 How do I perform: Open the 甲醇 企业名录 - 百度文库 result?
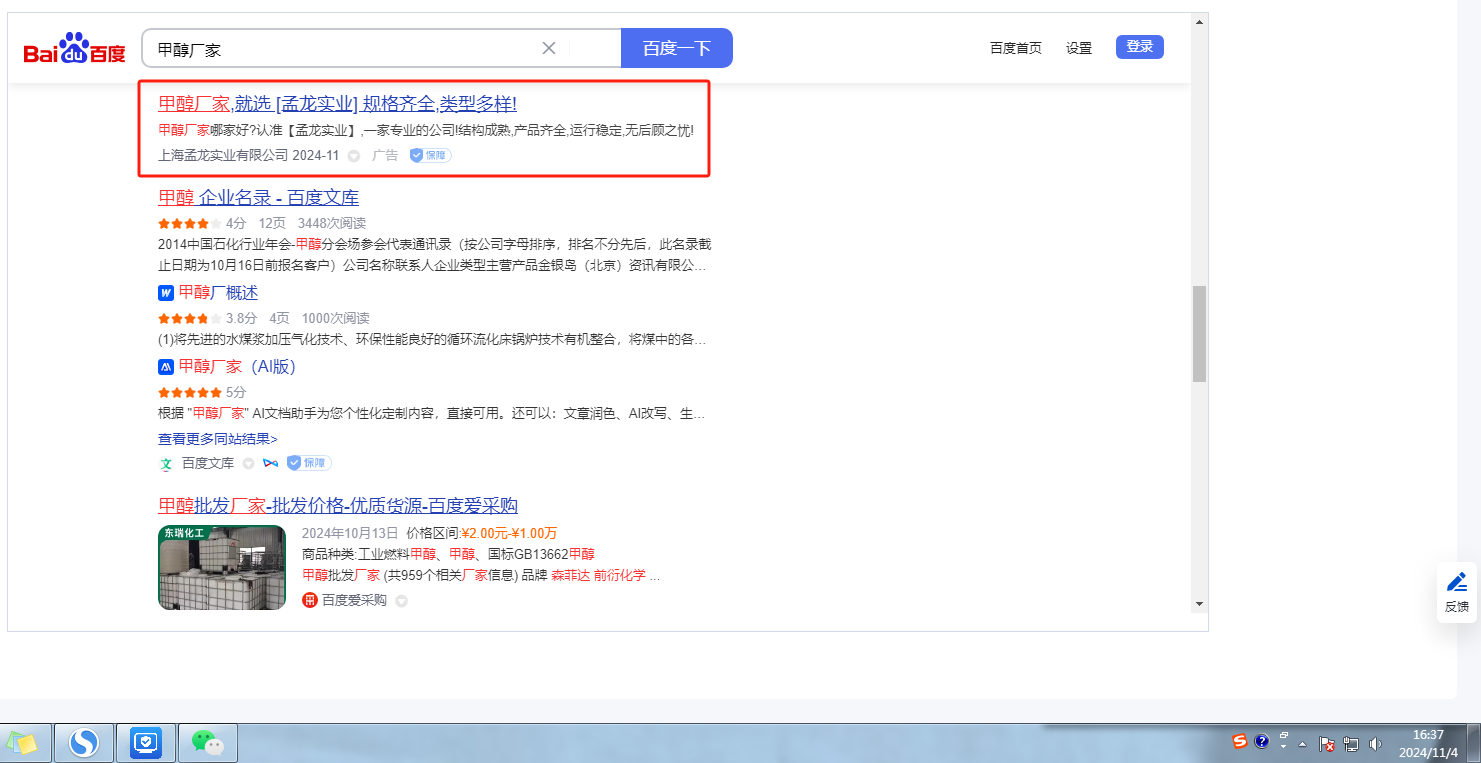point(258,198)
